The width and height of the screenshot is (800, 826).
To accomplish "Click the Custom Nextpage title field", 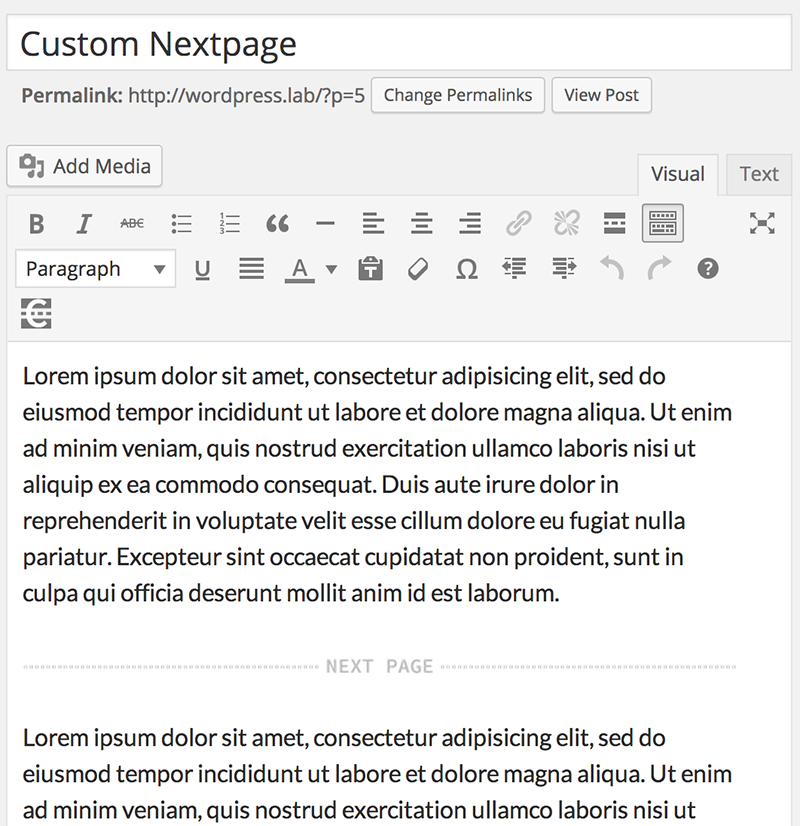I will [400, 45].
